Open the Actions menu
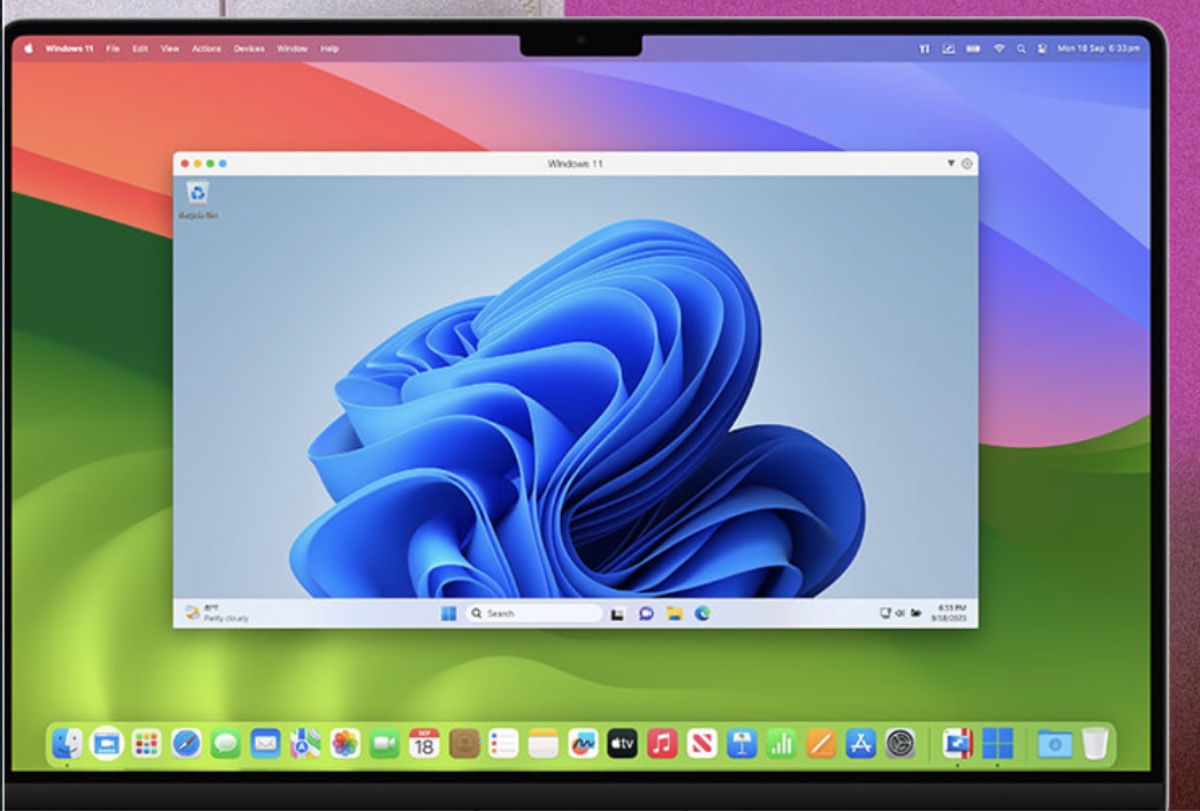 (x=206, y=48)
